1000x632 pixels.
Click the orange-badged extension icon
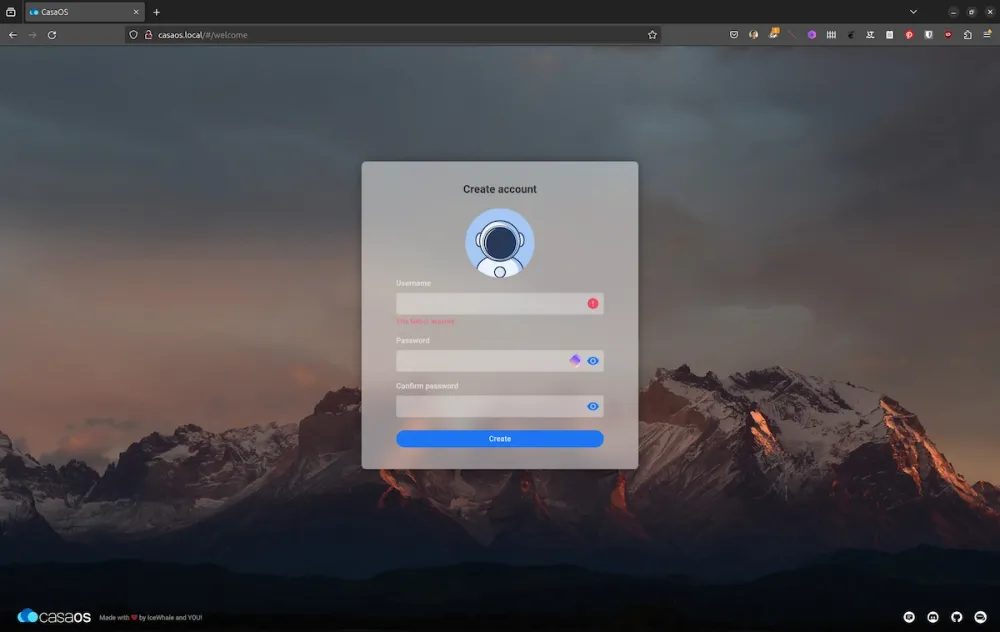click(773, 34)
